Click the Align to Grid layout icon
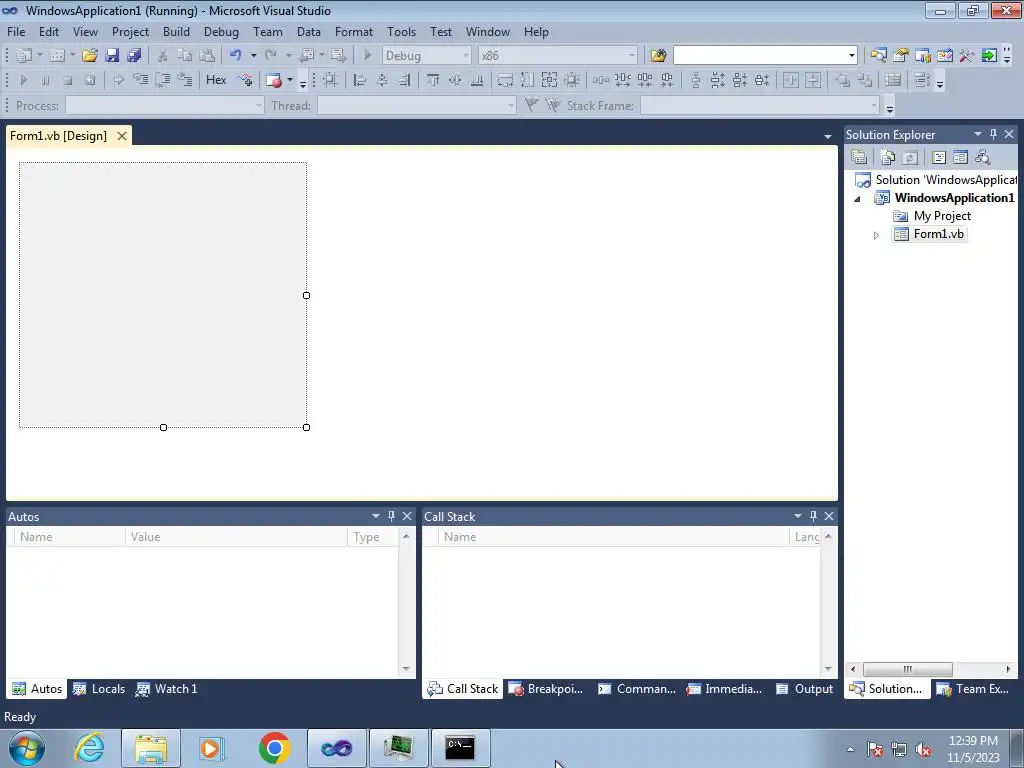Screen dimensions: 1024x768 point(330,80)
